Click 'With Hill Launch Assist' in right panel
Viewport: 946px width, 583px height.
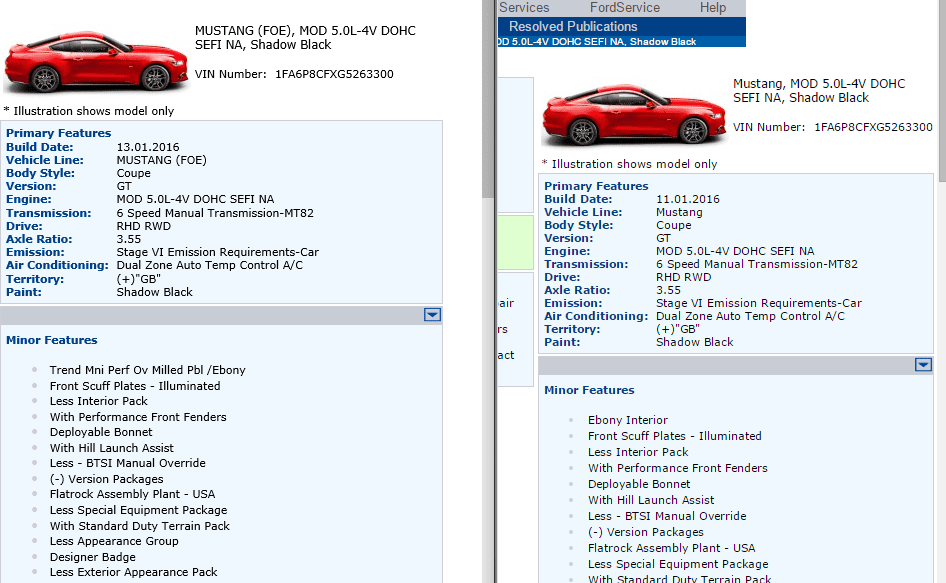(651, 500)
